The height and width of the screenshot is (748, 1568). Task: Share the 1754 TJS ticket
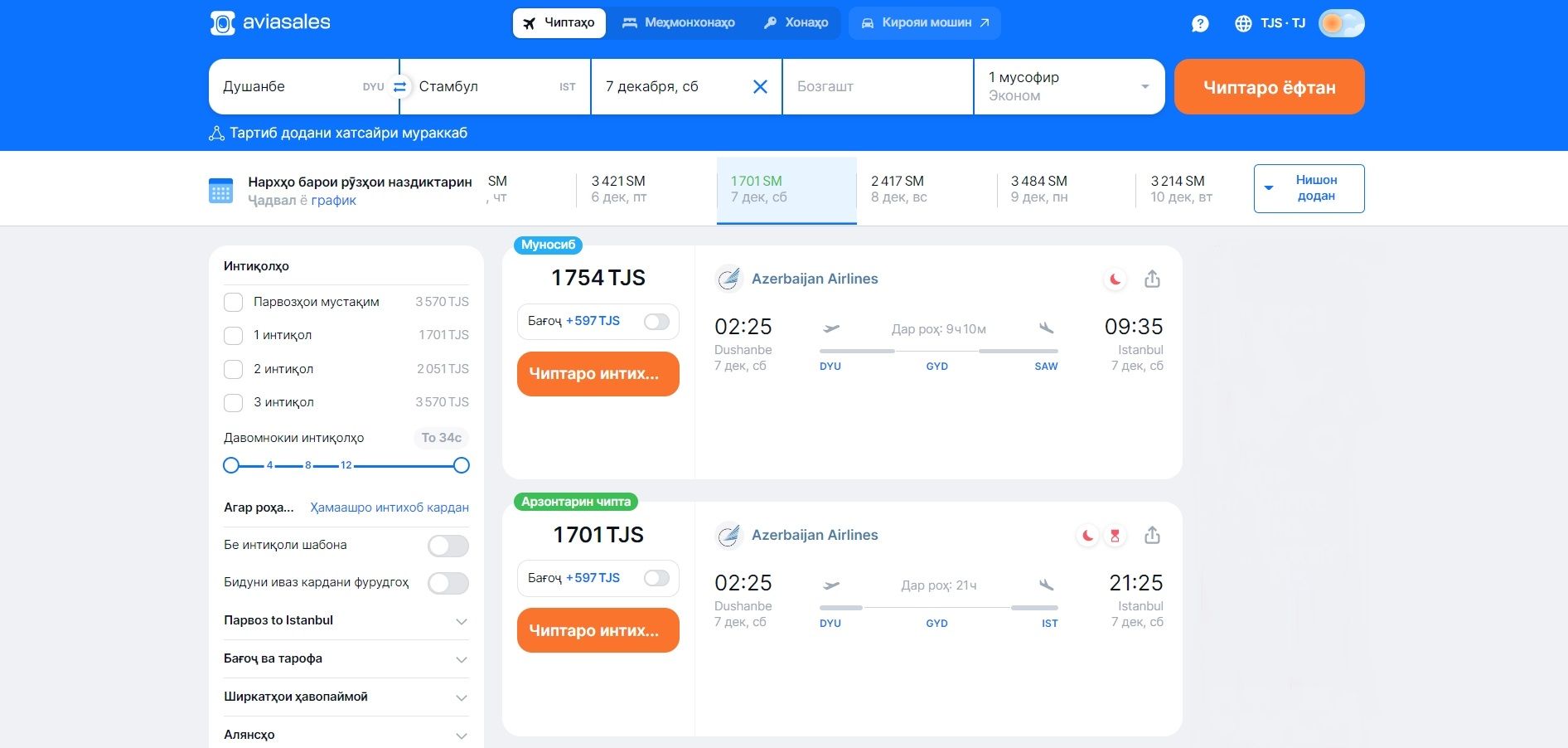(1152, 279)
